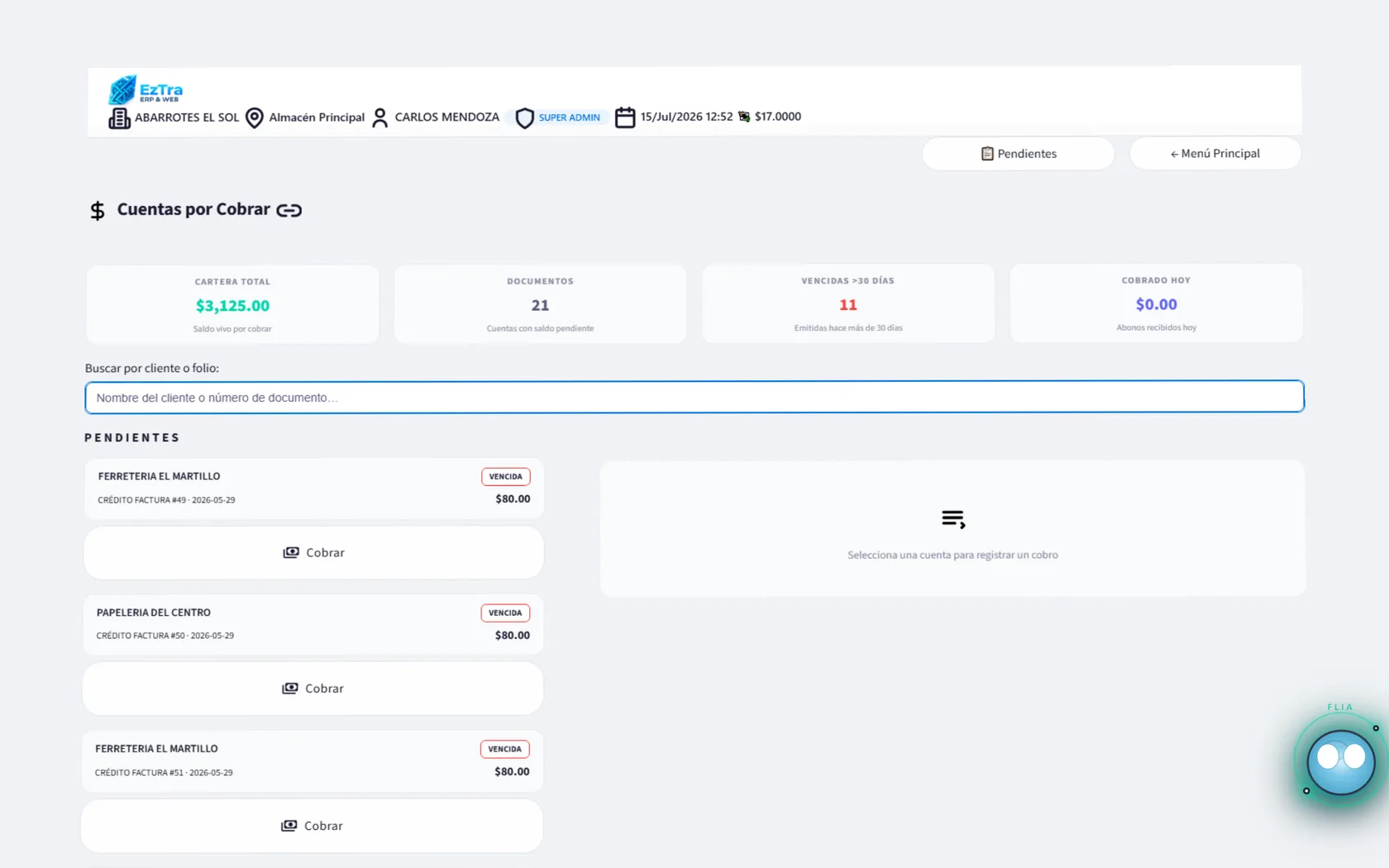Click the exchange rate money icon
Screen dimensions: 1389x868
pyautogui.click(x=744, y=117)
